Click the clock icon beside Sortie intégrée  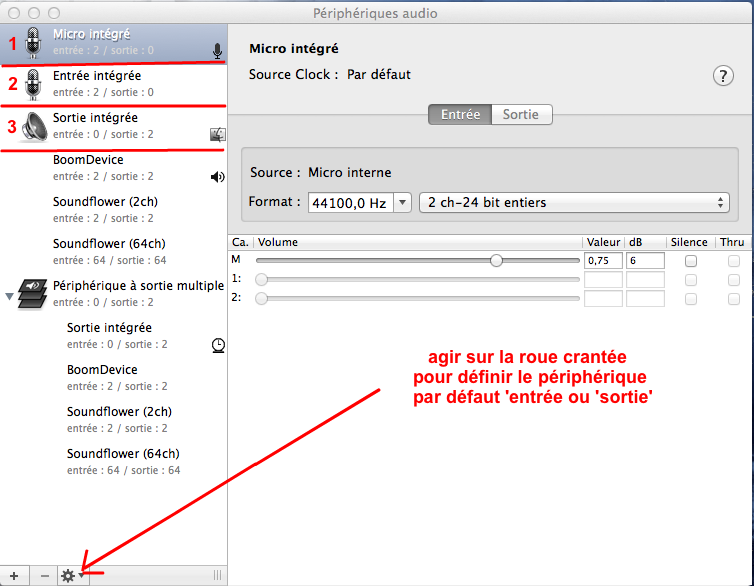[x=218, y=344]
